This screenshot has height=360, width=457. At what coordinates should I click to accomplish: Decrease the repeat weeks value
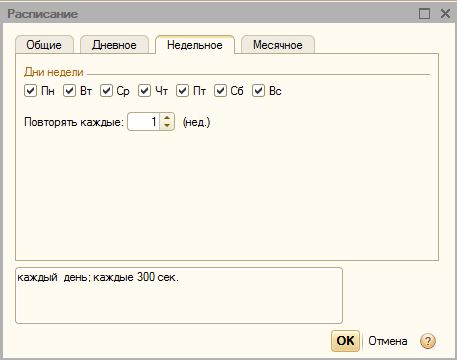click(167, 125)
